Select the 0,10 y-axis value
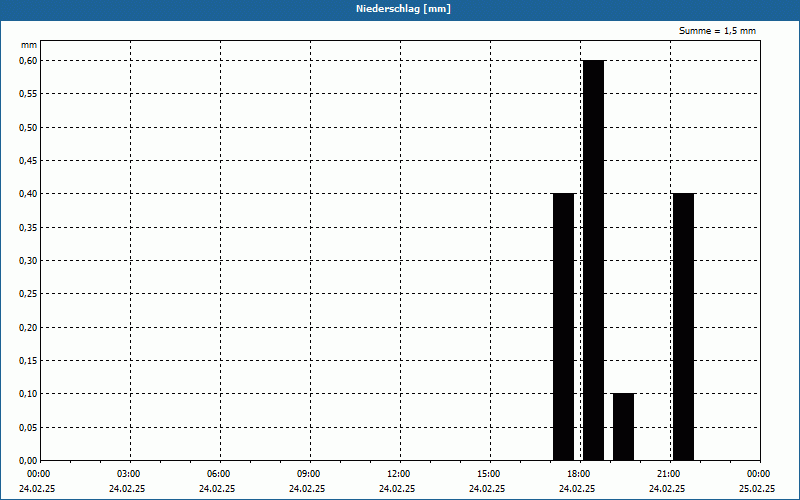Viewport: 800px width, 500px height. click(28, 394)
